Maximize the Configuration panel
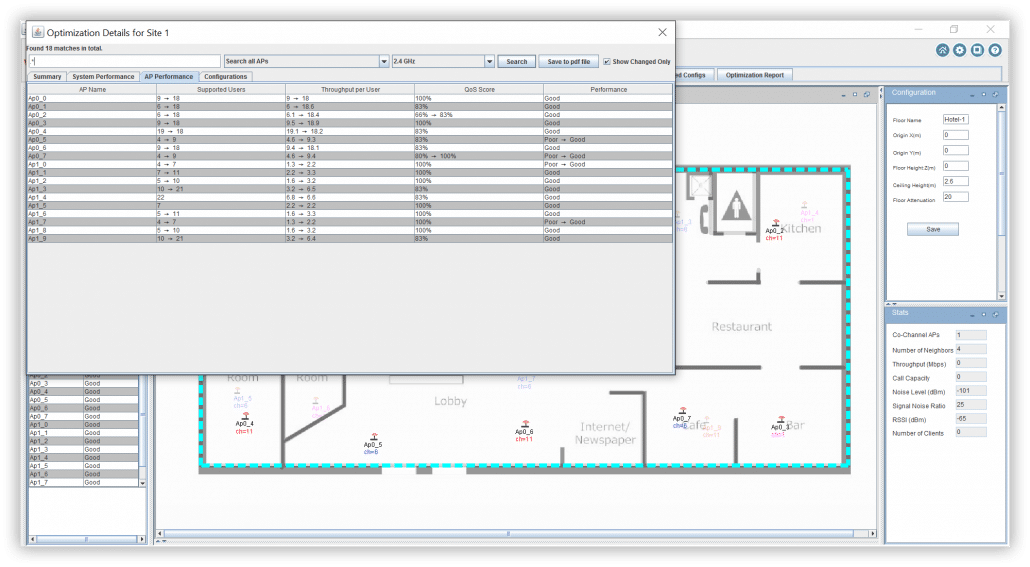The height and width of the screenshot is (567, 1030). 984,94
